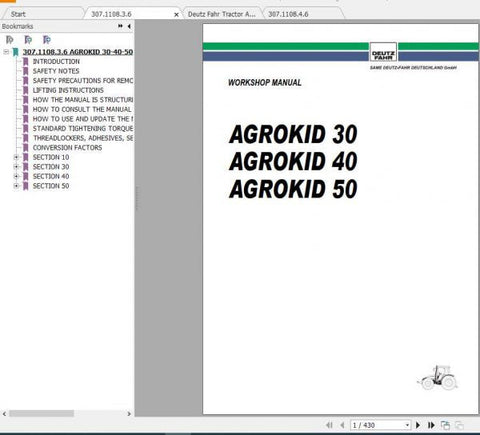Expand the SECTION 30 bookmark
Image resolution: width=480 pixels, height=435 pixels.
point(16,167)
